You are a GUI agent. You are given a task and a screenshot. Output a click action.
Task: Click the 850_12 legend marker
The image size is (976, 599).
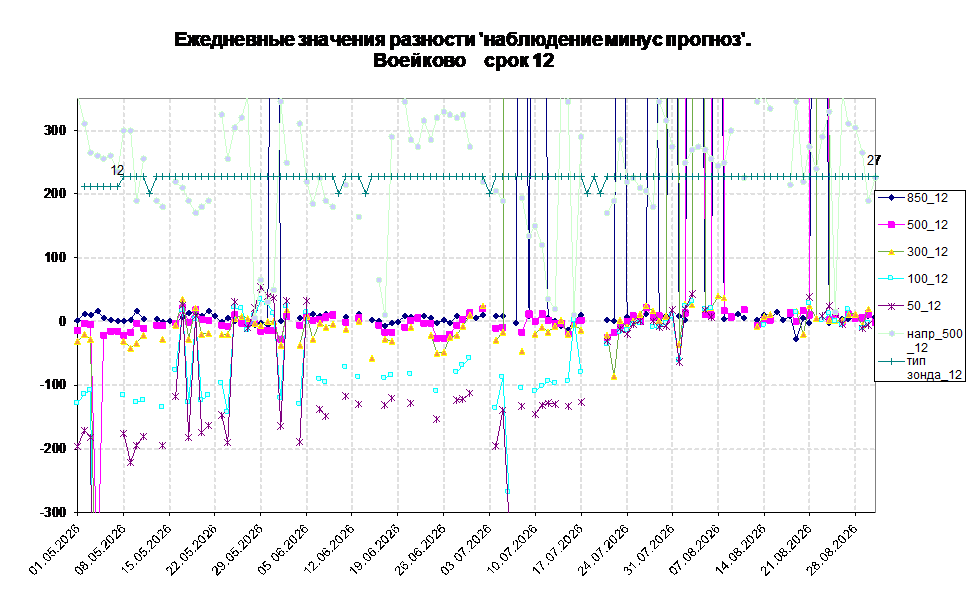pyautogui.click(x=891, y=198)
